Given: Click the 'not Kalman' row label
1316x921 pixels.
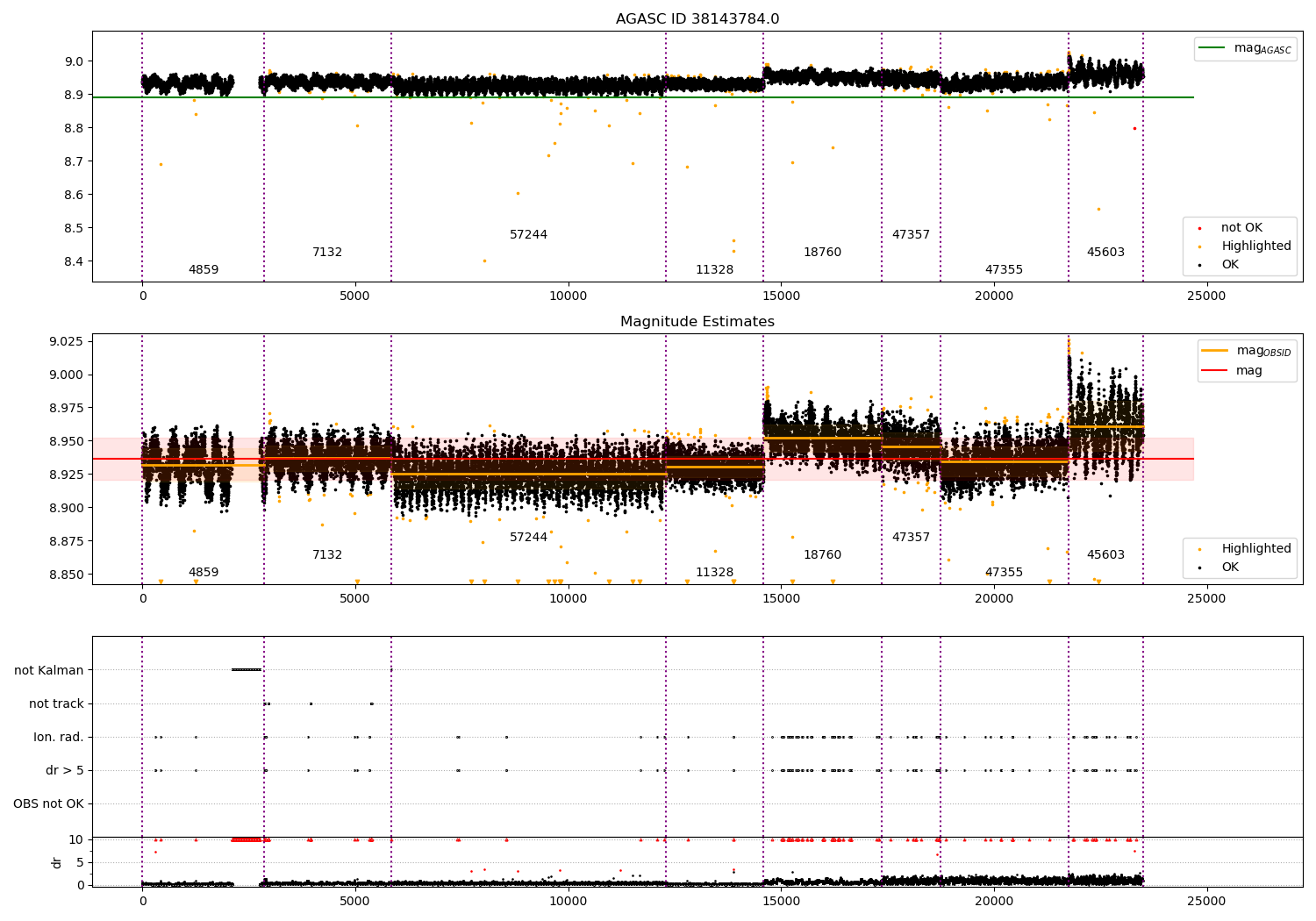Looking at the screenshot, I should click(x=49, y=670).
